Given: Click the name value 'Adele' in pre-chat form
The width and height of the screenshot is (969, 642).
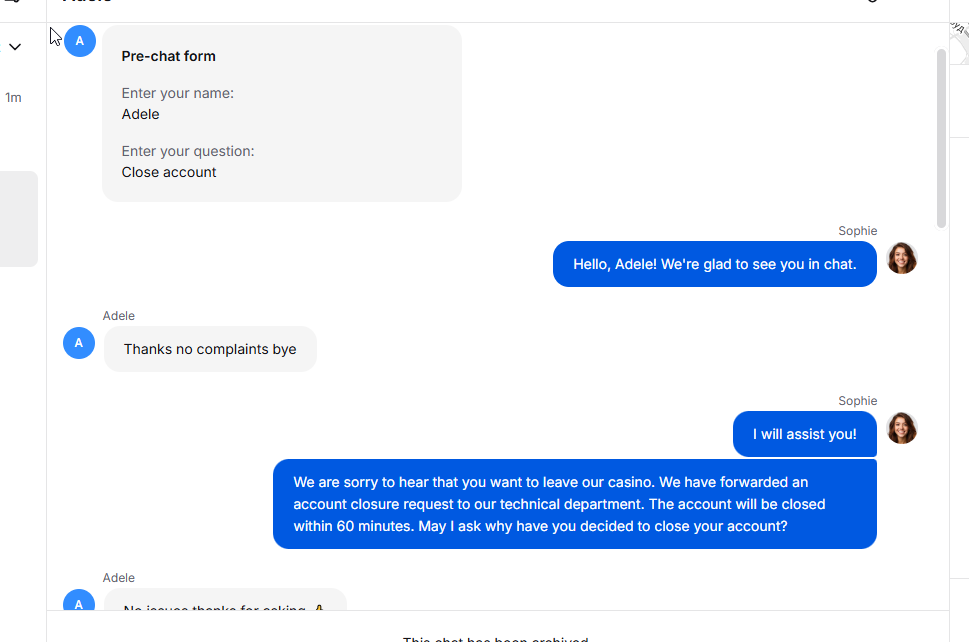Looking at the screenshot, I should pos(141,114).
